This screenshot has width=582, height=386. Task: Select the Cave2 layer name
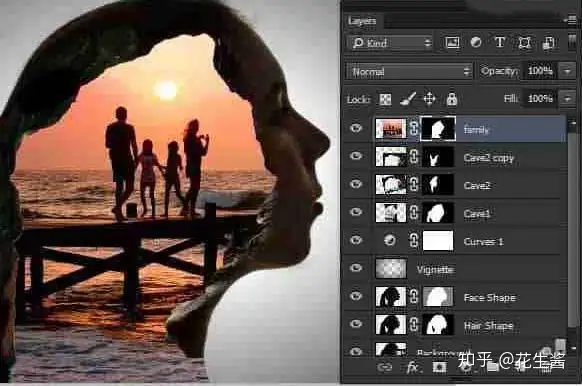[477, 185]
